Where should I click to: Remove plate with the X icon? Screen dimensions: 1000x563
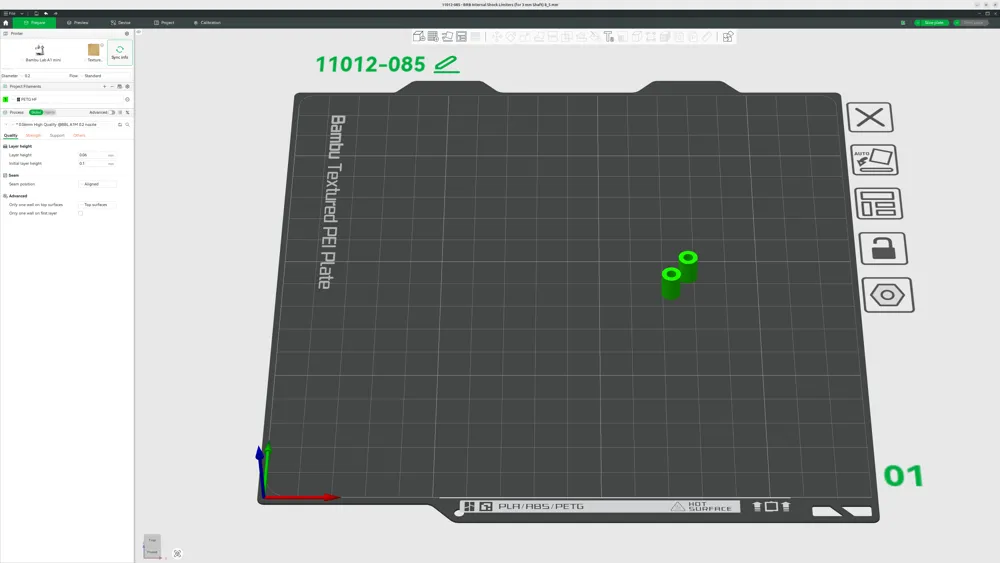(870, 117)
